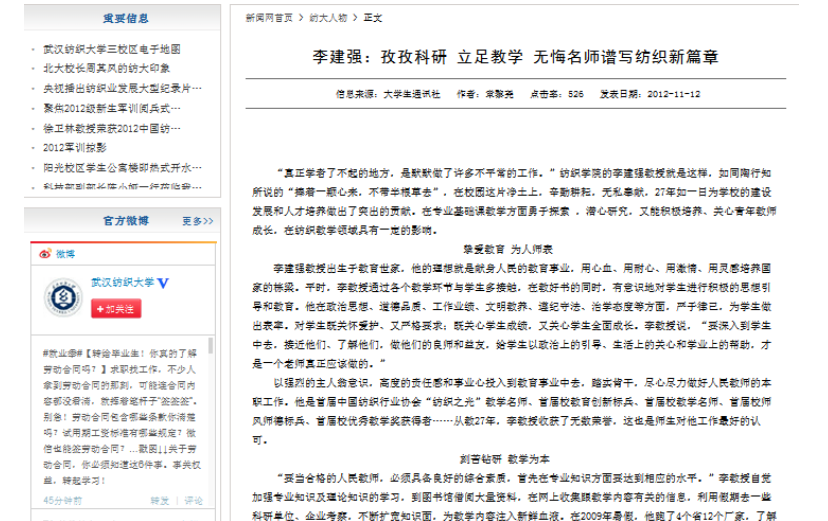This screenshot has height=521, width=828.
Task: Open 徐卫林教授荣获2012中国纺 link
Action: click(112, 128)
